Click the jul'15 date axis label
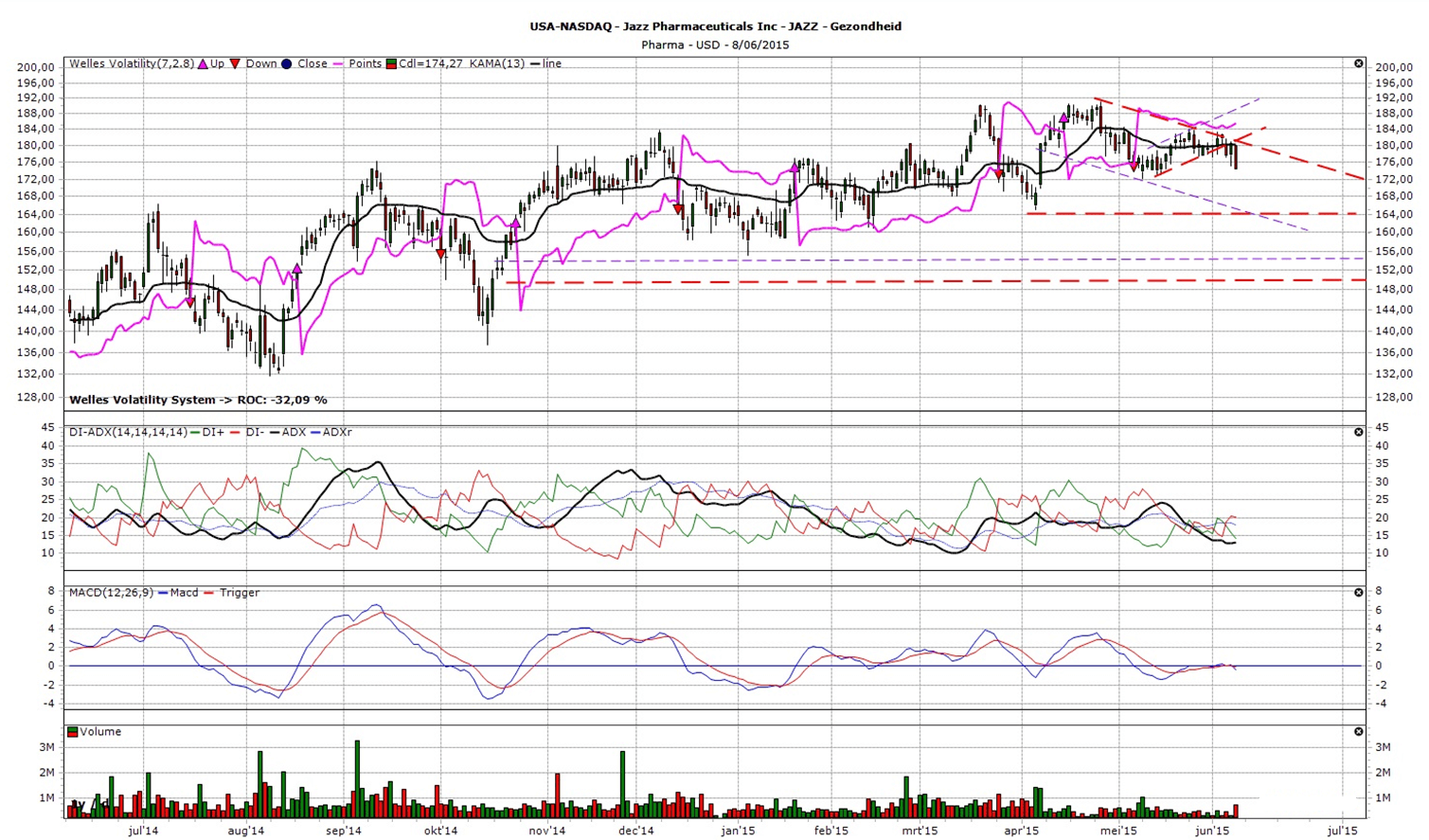The image size is (1429, 840). coord(1342,831)
